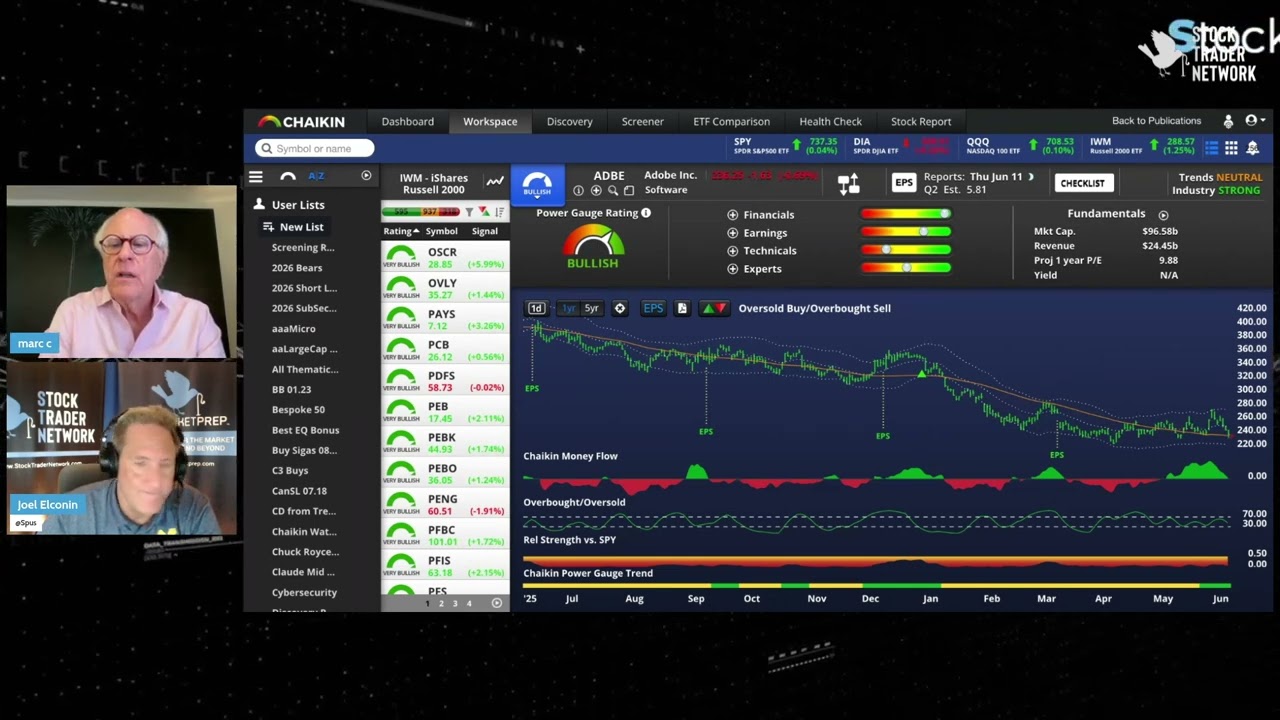Viewport: 1280px width, 720px height.
Task: Select the 5yr chart range
Action: pos(591,308)
